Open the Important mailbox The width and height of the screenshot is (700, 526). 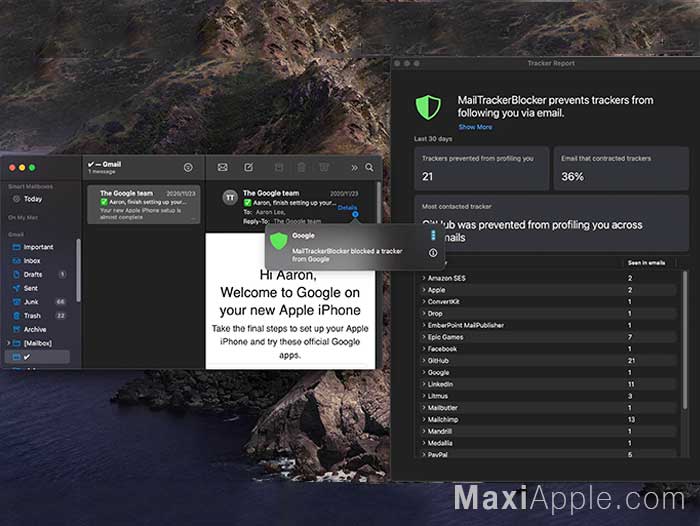point(38,247)
